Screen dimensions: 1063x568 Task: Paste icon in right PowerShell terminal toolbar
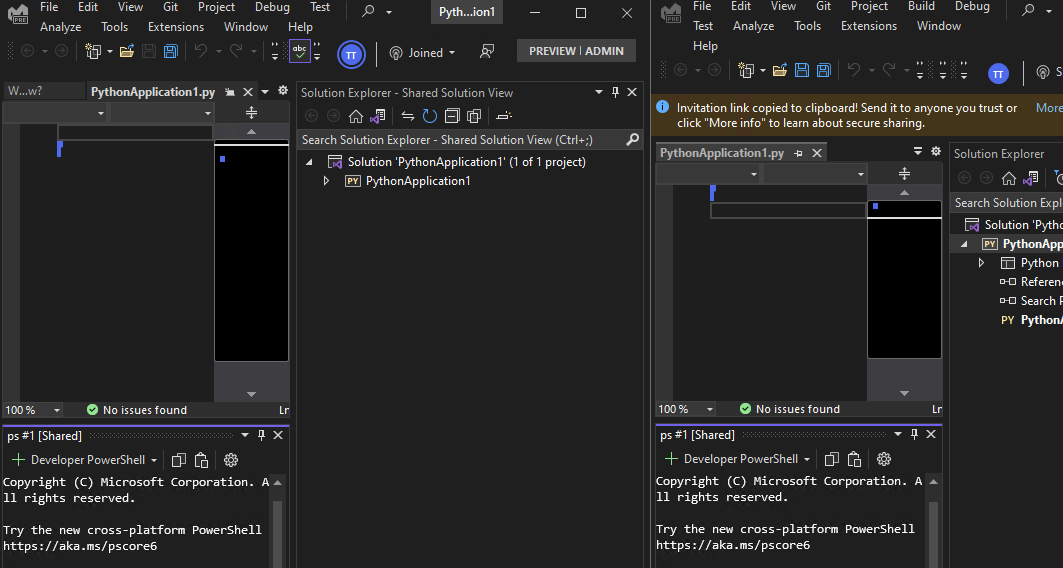[x=854, y=460]
